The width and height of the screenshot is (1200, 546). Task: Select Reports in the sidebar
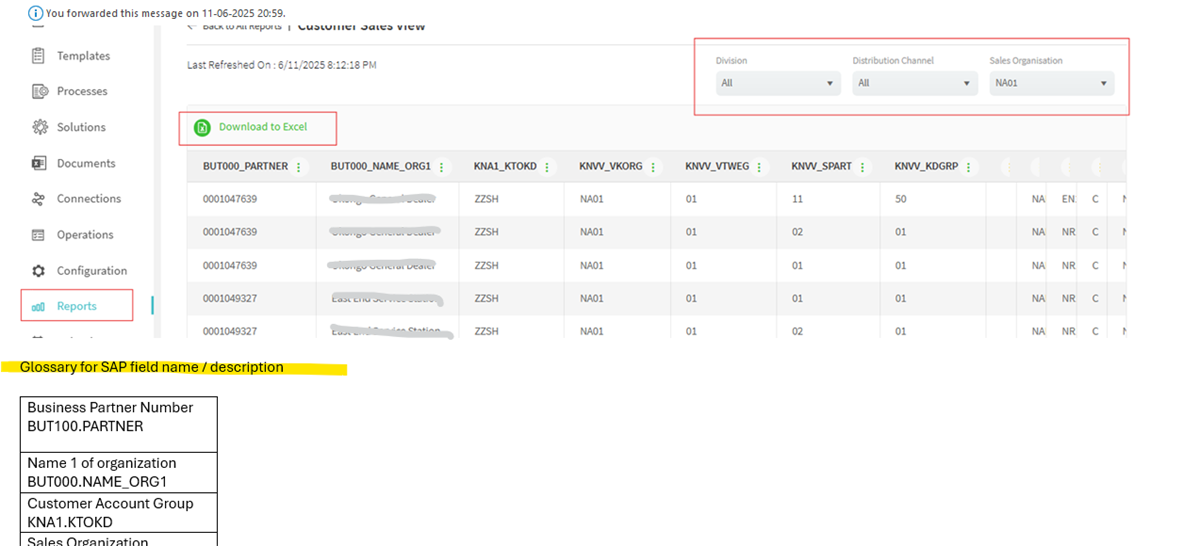click(77, 306)
